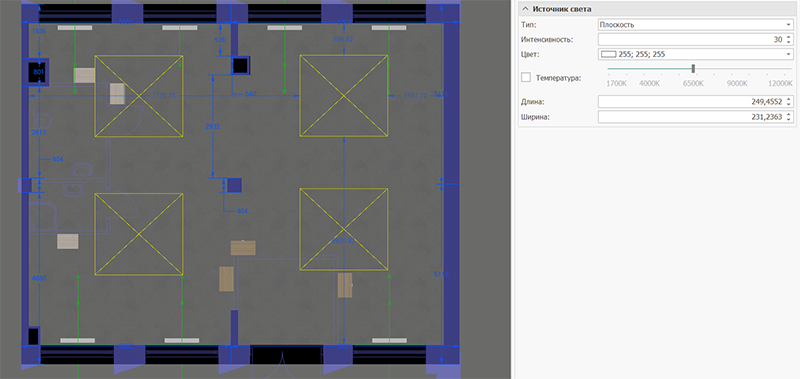Image resolution: width=800 pixels, height=379 pixels.
Task: Click the 6500K temperature label
Action: point(693,83)
